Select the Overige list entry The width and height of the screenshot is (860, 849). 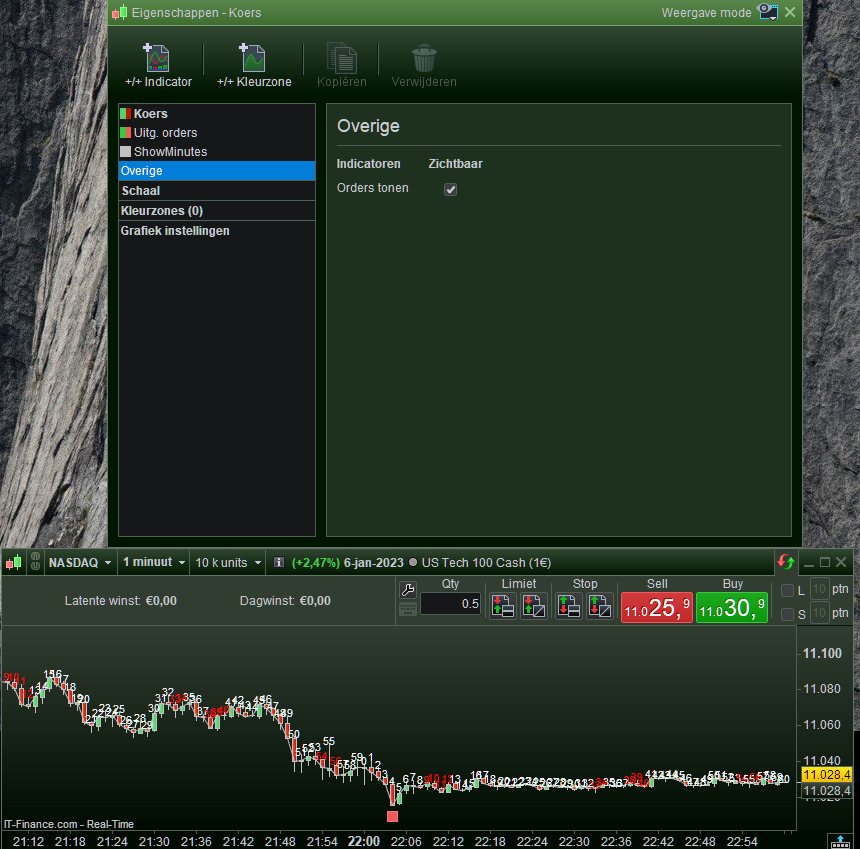pos(217,171)
